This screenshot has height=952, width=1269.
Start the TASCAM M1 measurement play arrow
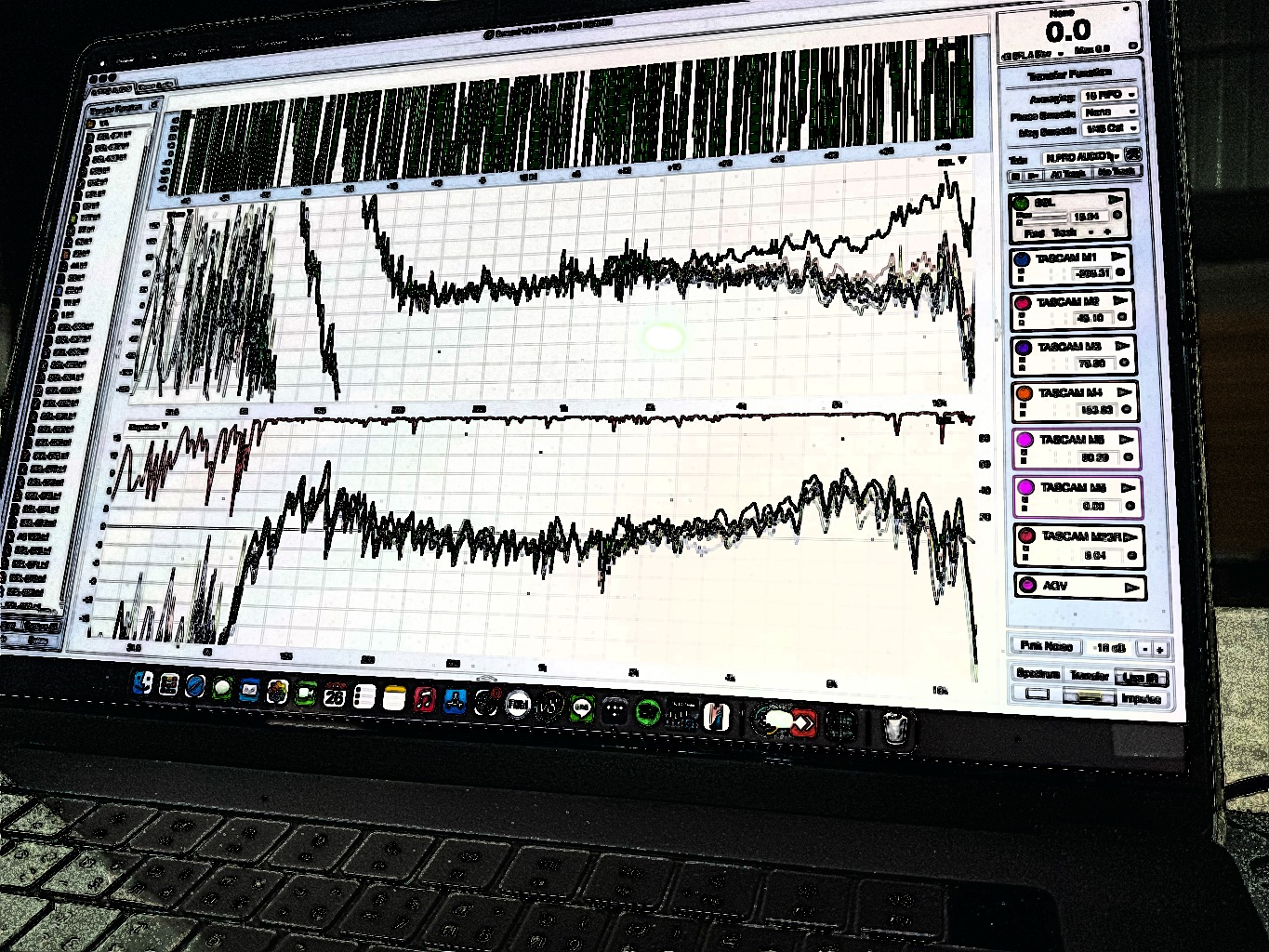[x=1118, y=257]
